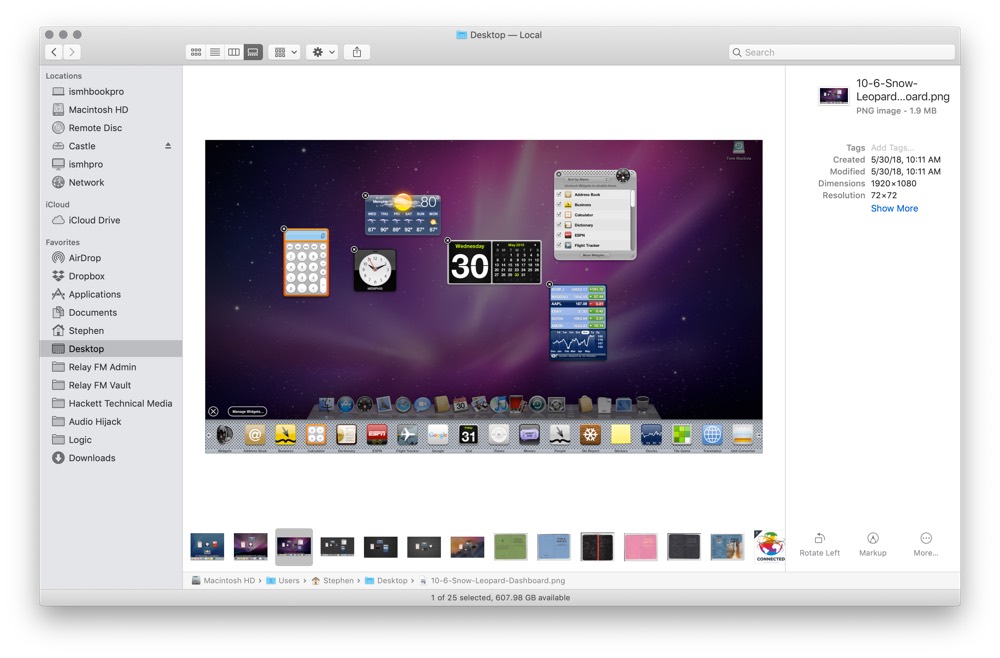Select Remote Disc in the sidebar
Viewport: 1000px width, 658px height.
[x=111, y=128]
